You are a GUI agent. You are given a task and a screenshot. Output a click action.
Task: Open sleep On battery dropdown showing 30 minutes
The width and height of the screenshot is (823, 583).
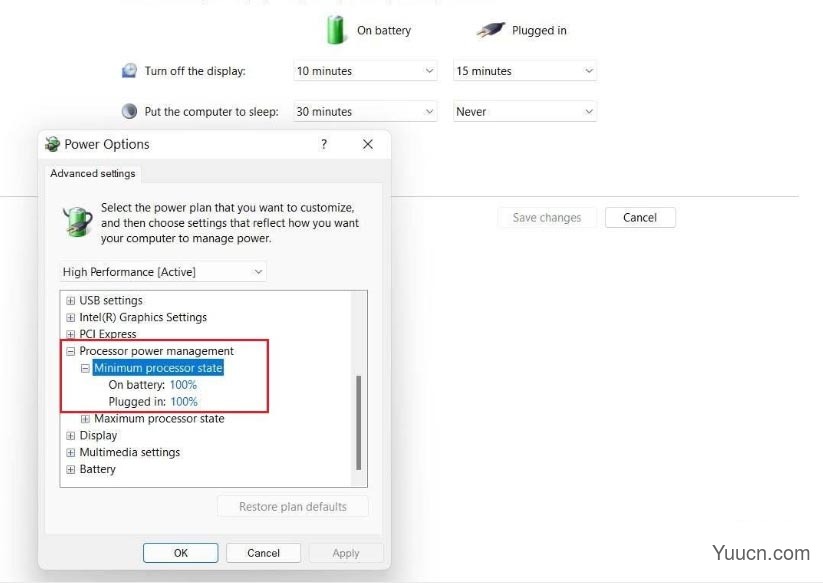[365, 111]
